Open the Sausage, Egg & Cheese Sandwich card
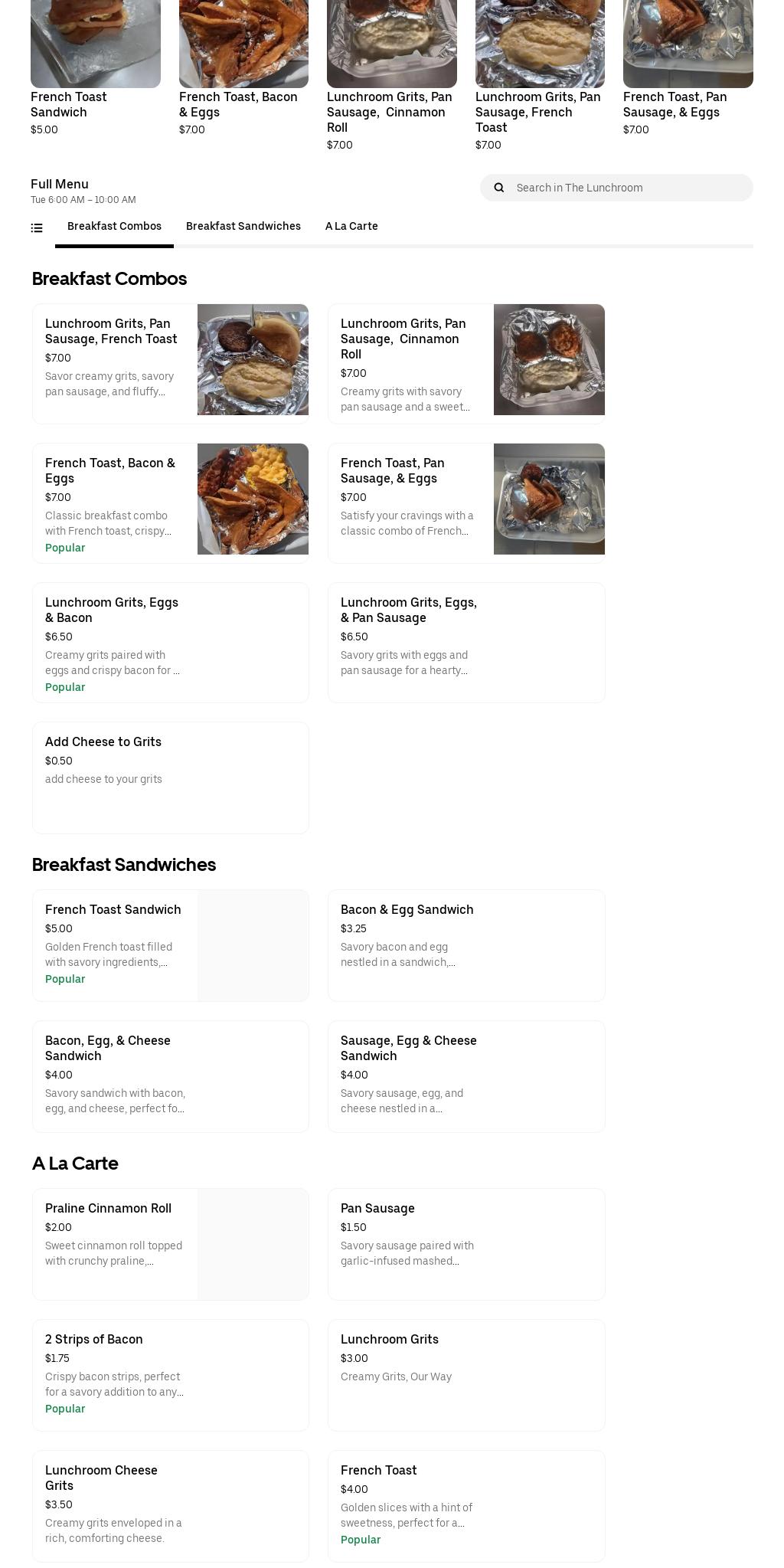Viewport: 784px width, 1568px height. (x=466, y=1076)
